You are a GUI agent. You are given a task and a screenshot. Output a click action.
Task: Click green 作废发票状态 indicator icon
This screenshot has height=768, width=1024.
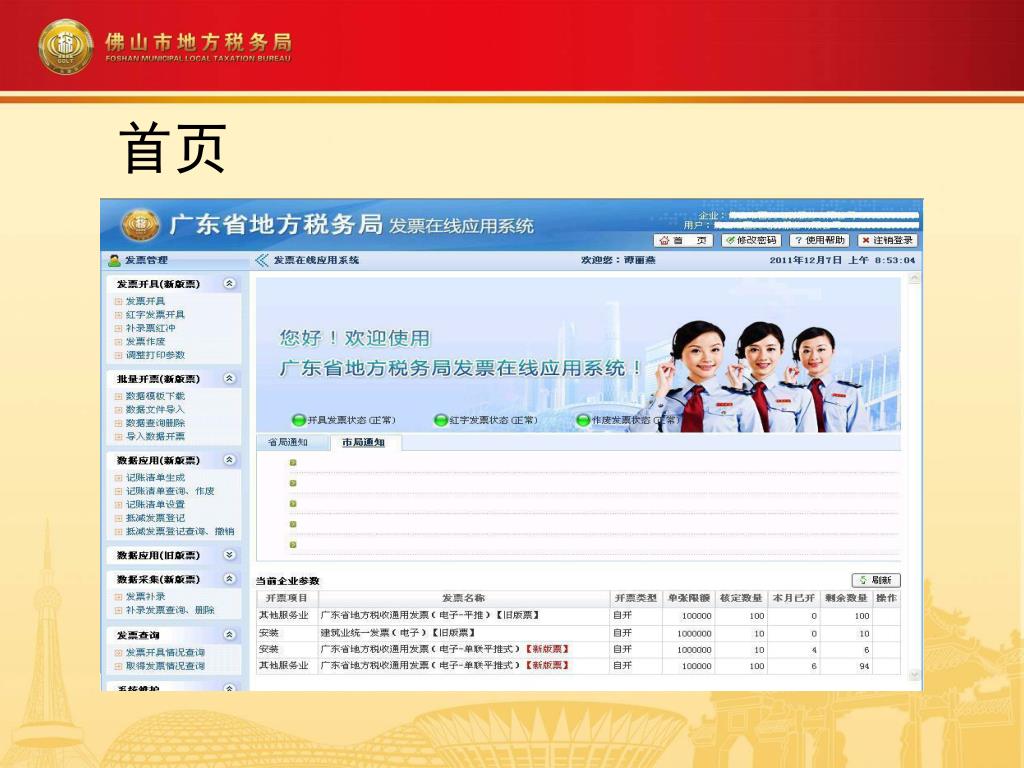(x=583, y=420)
